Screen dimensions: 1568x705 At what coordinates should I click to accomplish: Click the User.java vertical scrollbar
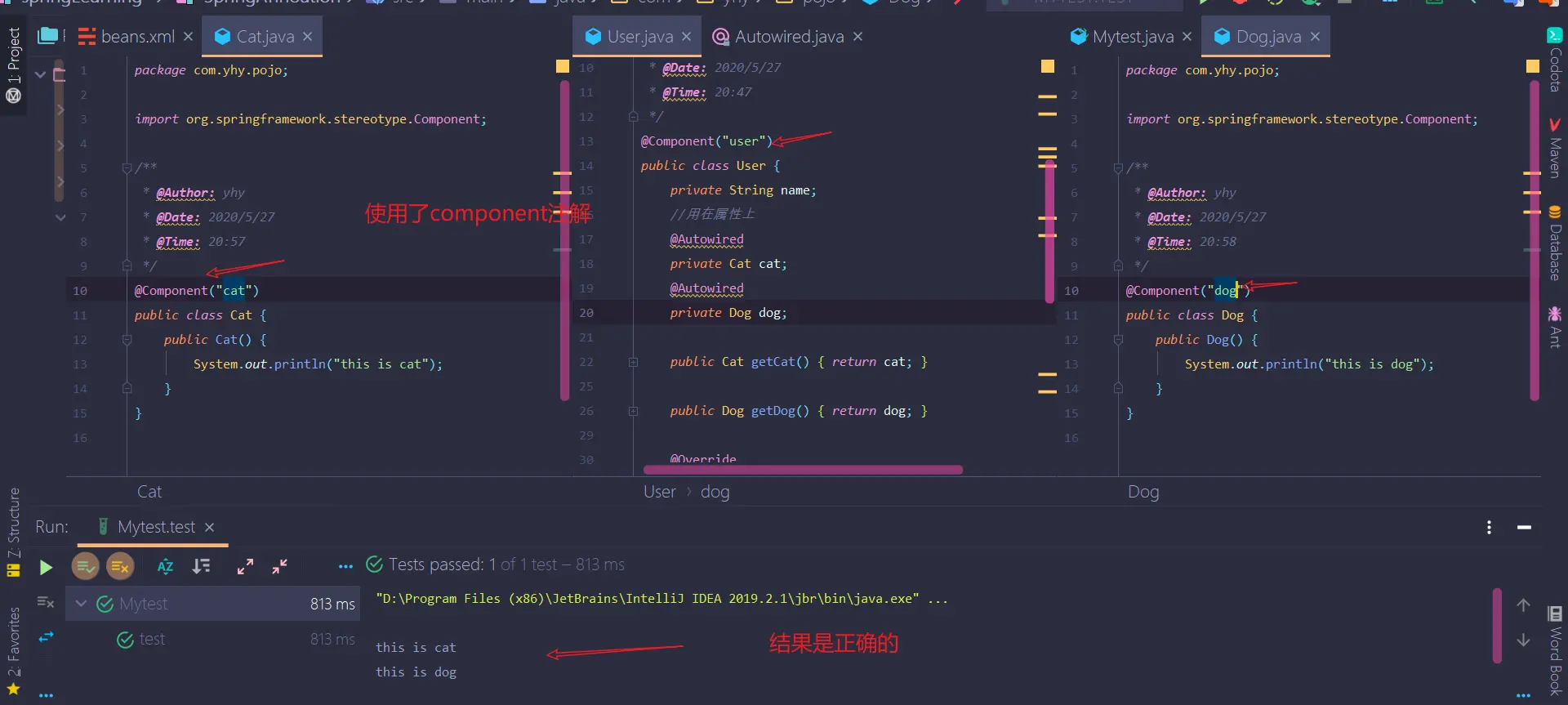[x=1049, y=230]
